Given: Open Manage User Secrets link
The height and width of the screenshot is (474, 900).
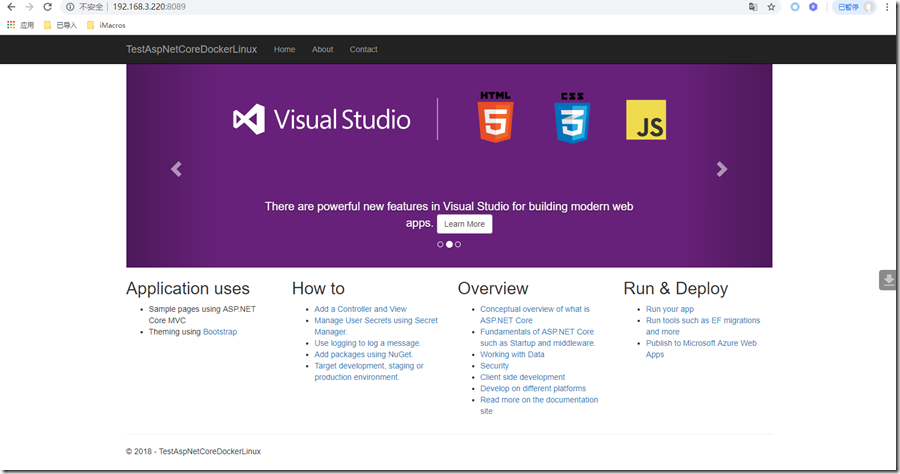Looking at the screenshot, I should [x=376, y=326].
